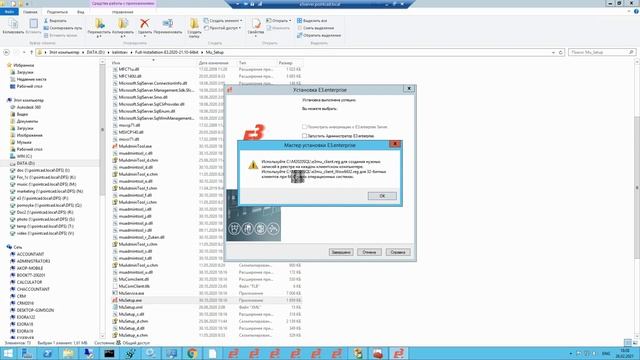
Task: Click the Отмена button in E3.enterprise setup
Action: 369,252
